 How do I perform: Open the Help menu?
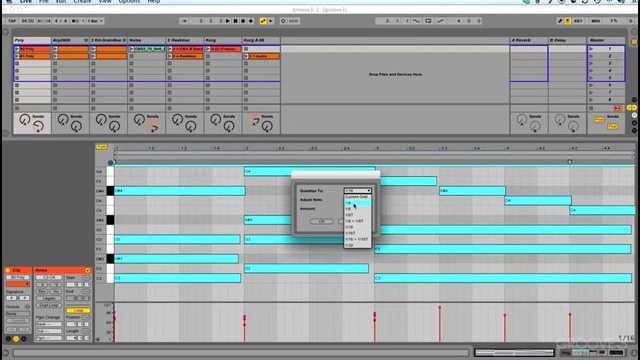[153, 2]
